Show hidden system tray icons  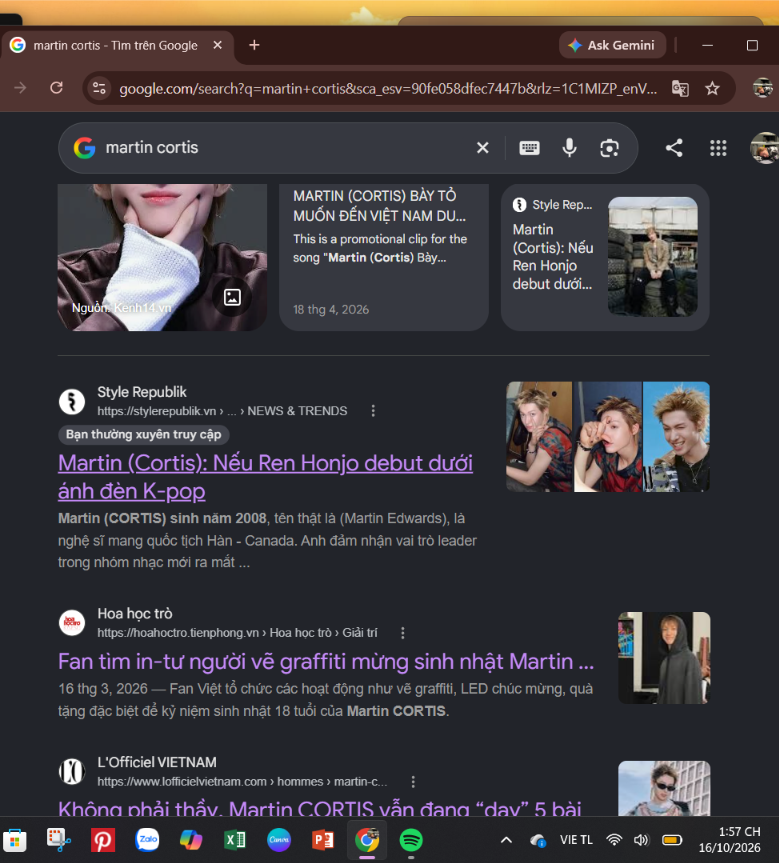[506, 840]
